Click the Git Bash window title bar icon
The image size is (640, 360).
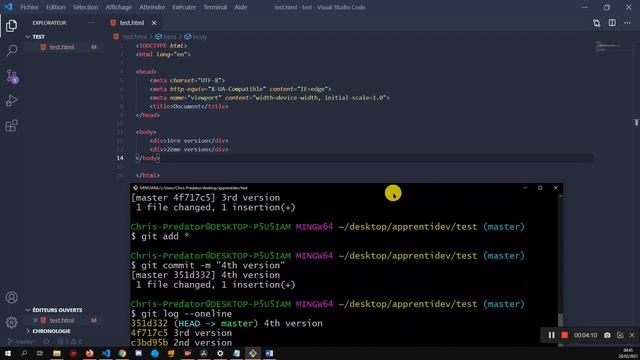click(x=135, y=188)
